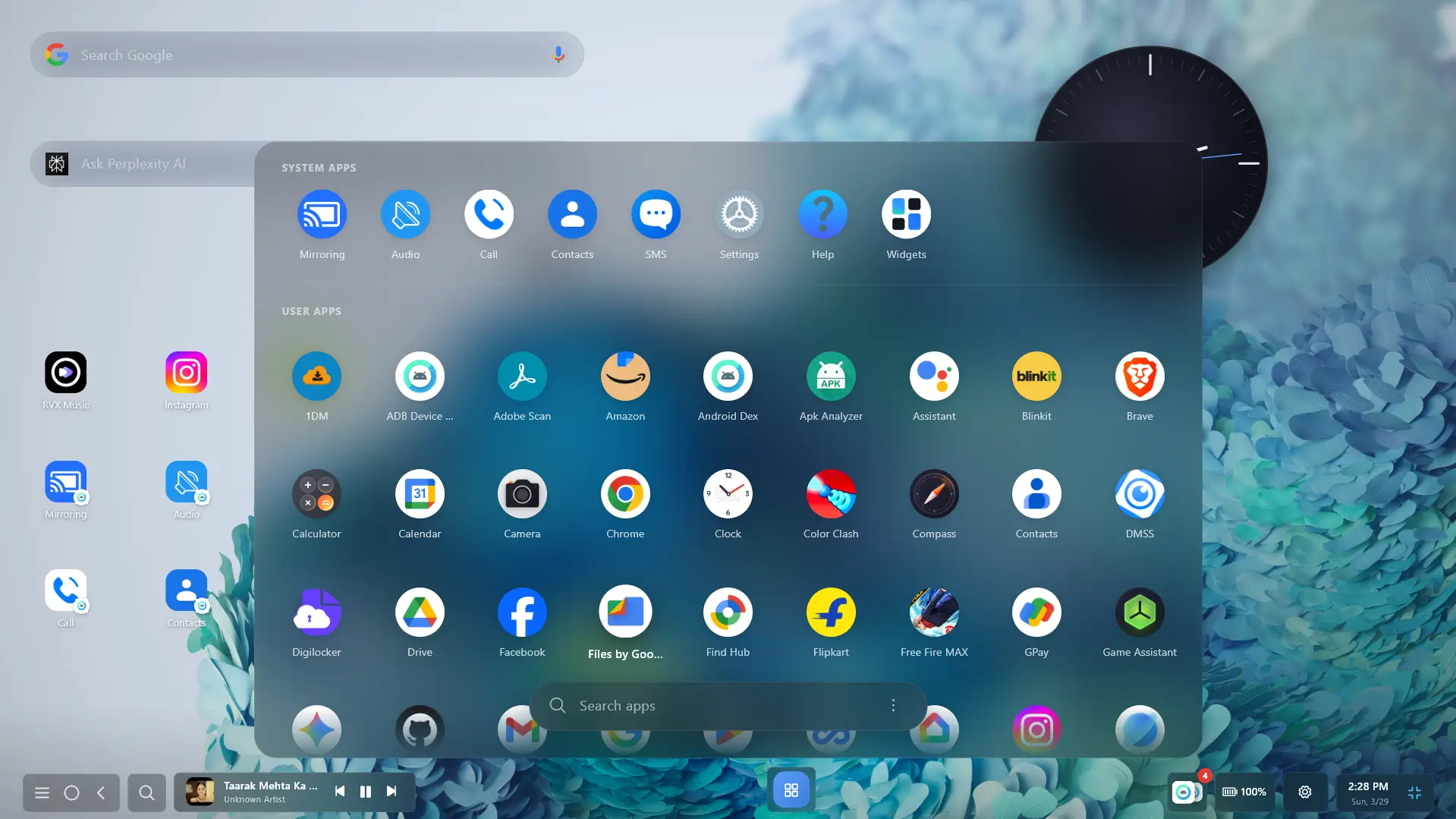
Task: Open the Help app
Action: (822, 215)
